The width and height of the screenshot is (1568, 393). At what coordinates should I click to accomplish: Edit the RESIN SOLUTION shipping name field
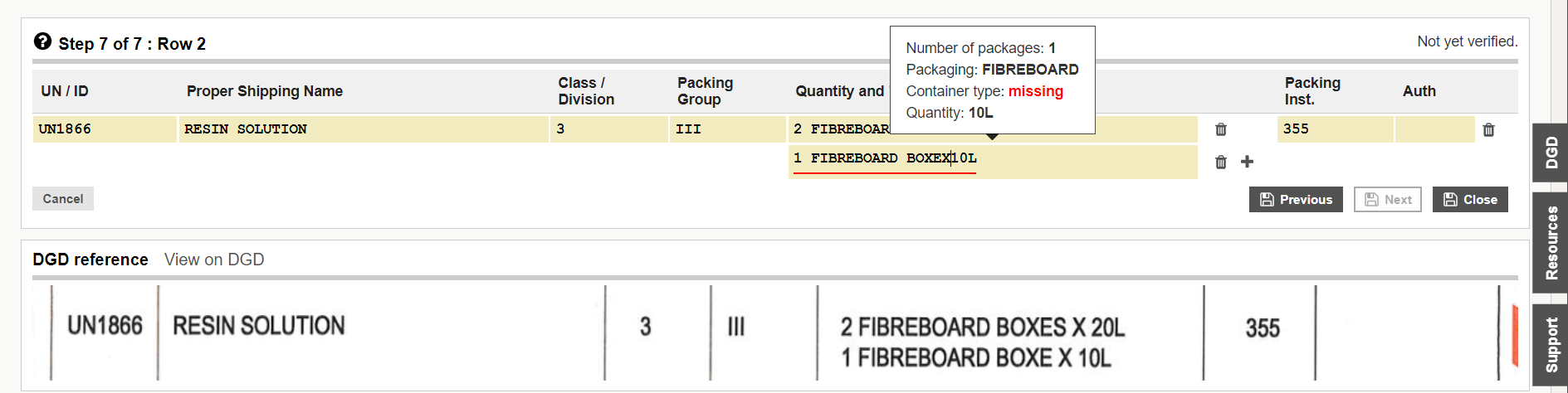[x=364, y=129]
